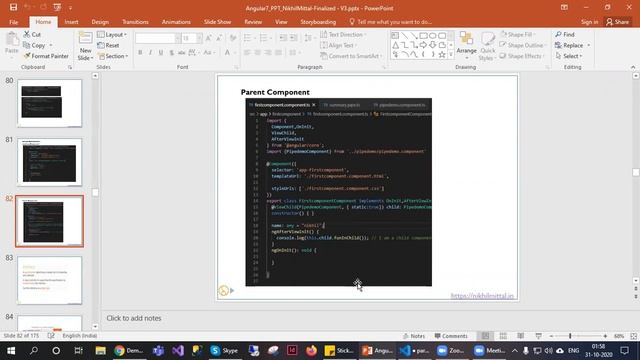640x360 pixels.
Task: Switch to the Slide Show tab
Action: tap(218, 22)
